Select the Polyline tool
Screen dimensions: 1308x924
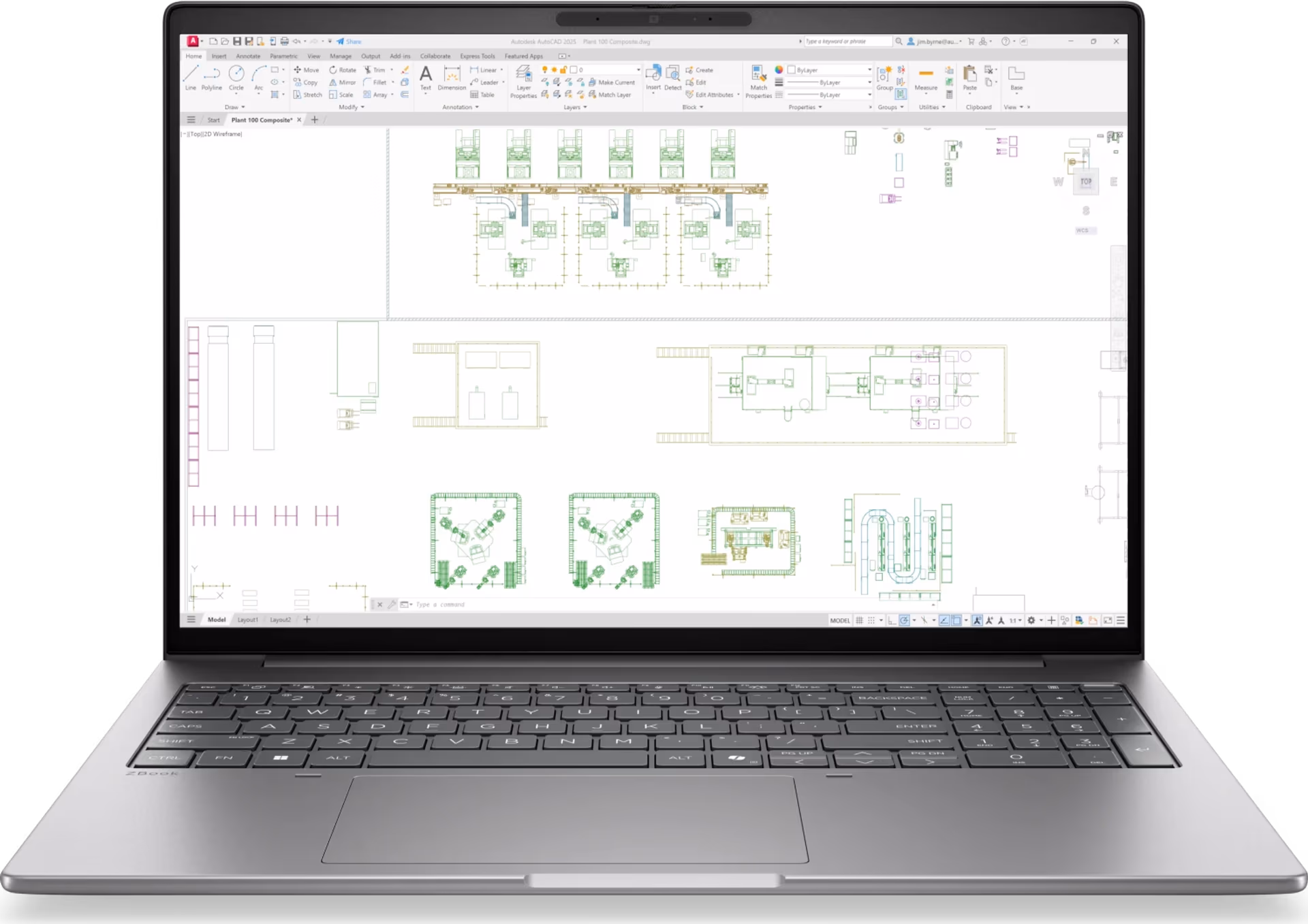tap(212, 78)
